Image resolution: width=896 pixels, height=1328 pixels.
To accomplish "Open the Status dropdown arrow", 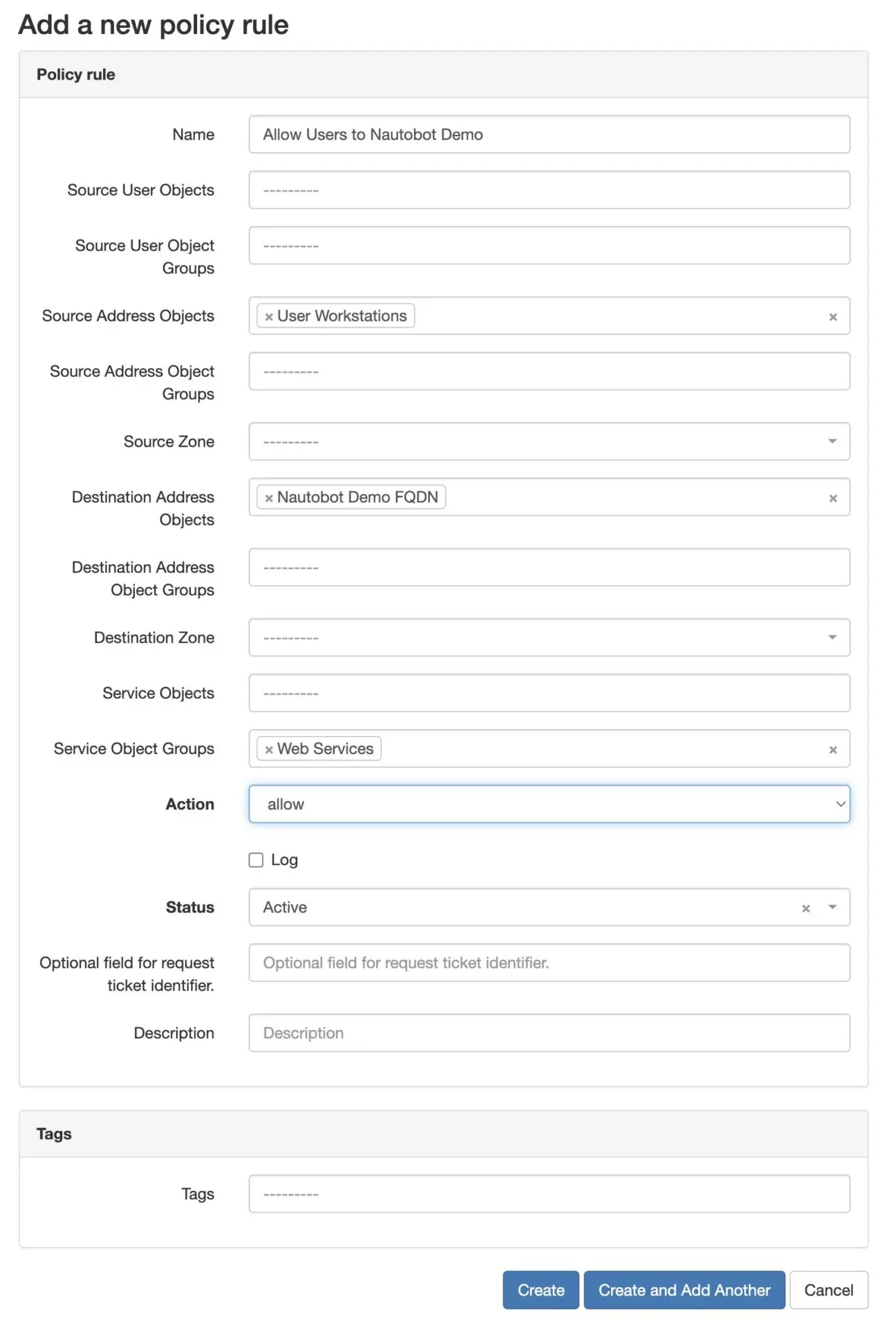I will (x=832, y=907).
